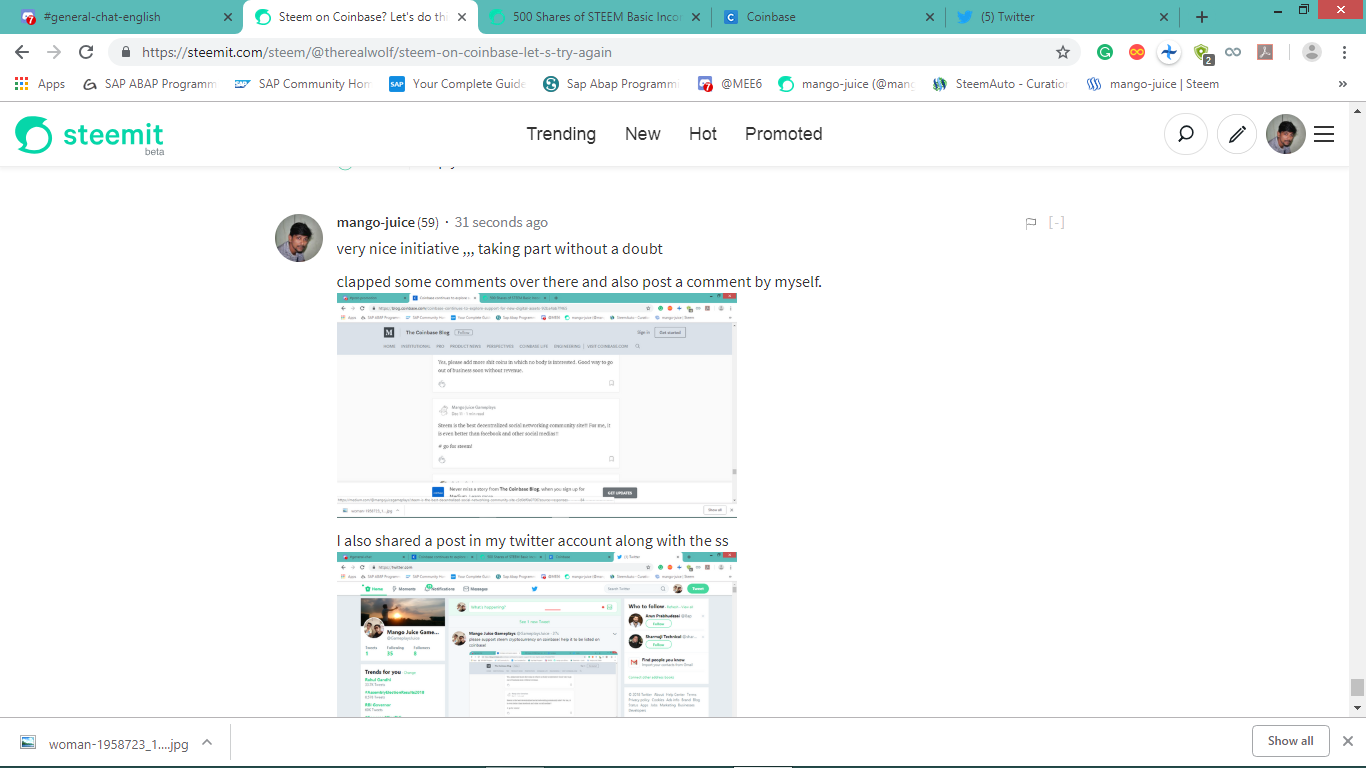Open Trending feed
This screenshot has height=768, width=1366.
click(561, 134)
